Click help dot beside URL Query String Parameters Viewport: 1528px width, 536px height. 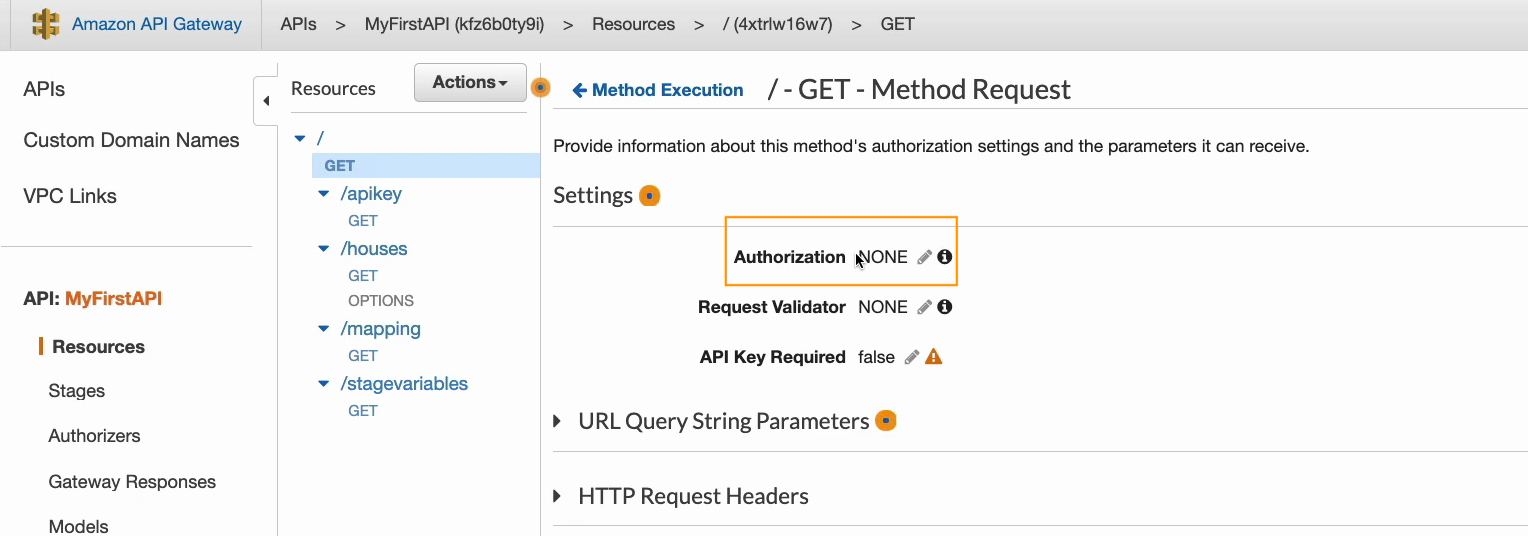(886, 421)
